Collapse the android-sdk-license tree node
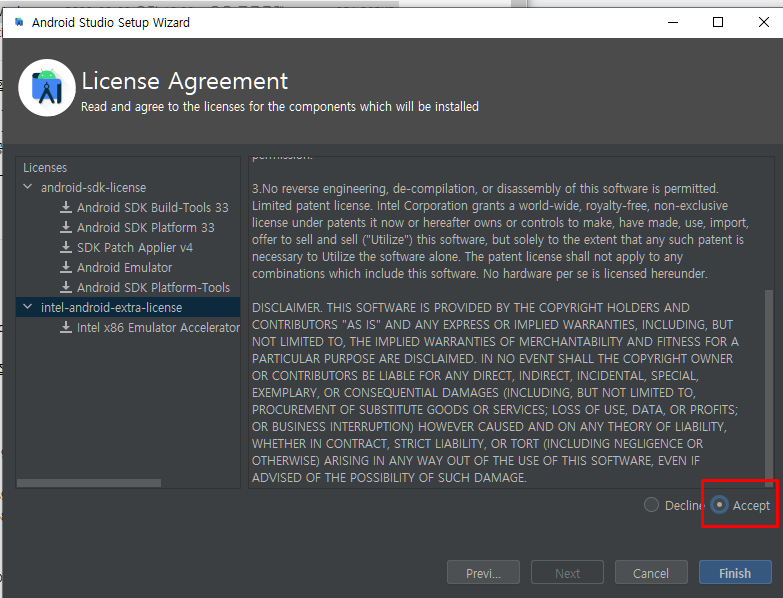This screenshot has height=598, width=783. point(28,187)
